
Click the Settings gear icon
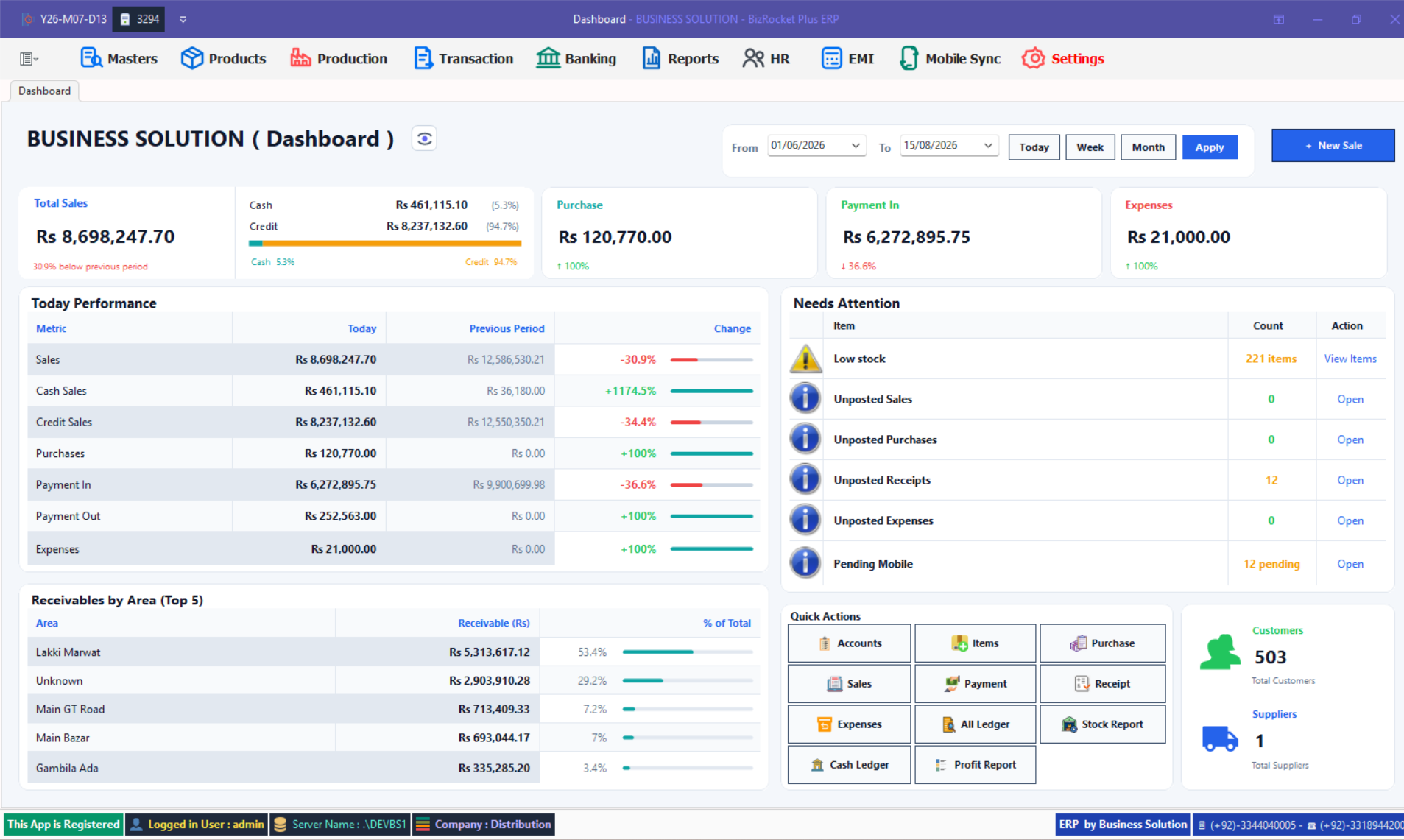(x=1033, y=58)
